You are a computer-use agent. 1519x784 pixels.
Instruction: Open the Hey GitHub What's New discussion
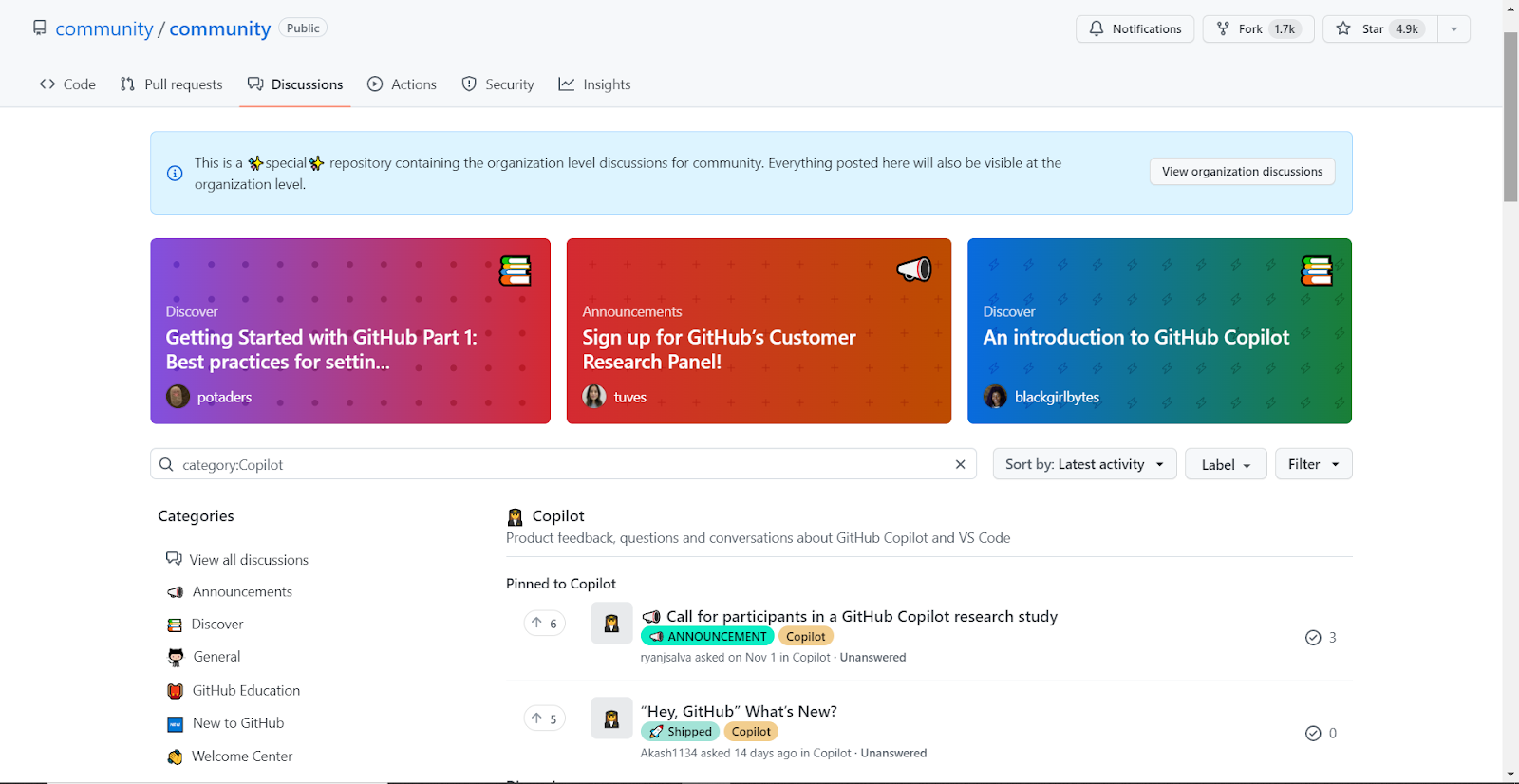pyautogui.click(x=739, y=712)
